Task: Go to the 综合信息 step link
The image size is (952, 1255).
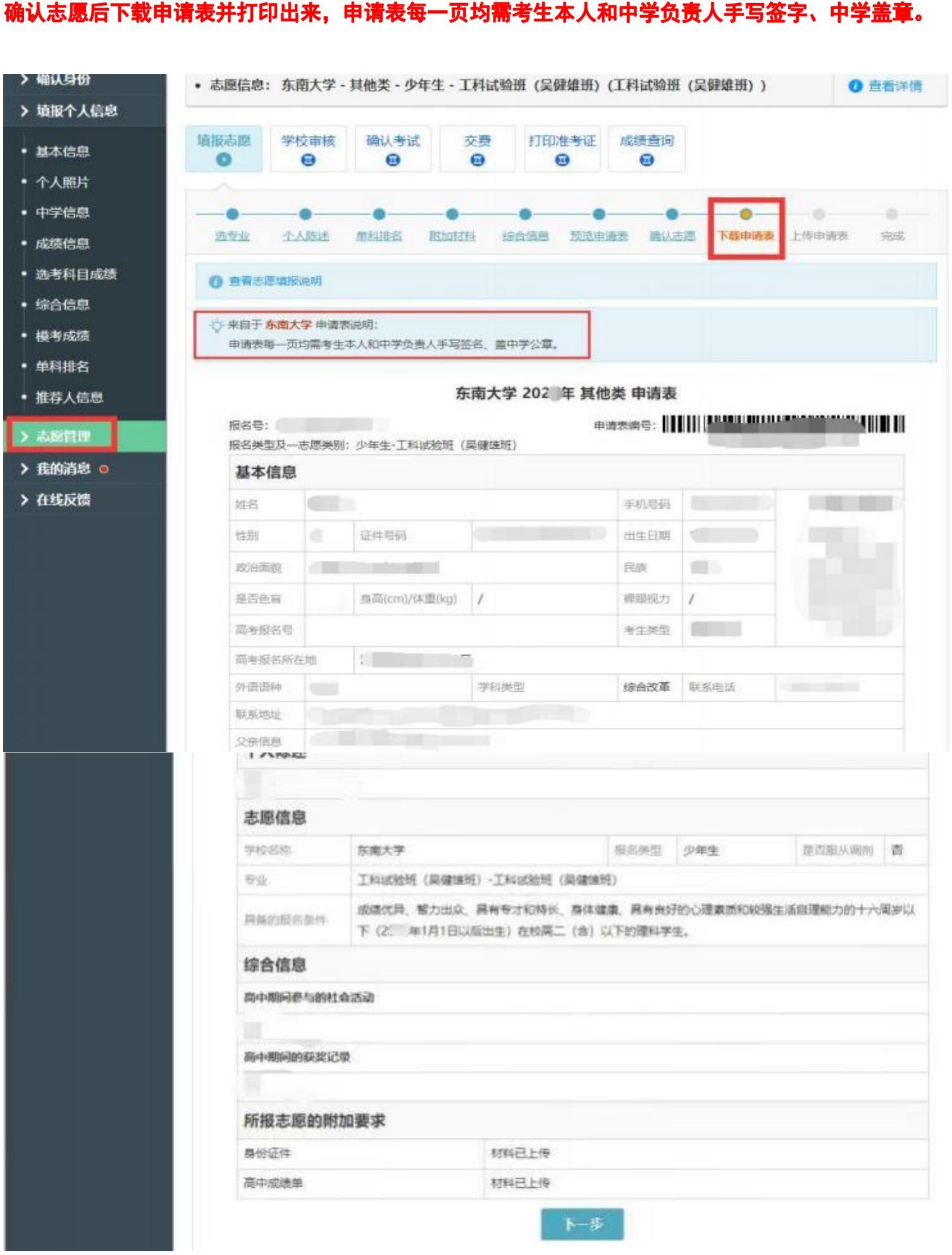Action: 526,237
